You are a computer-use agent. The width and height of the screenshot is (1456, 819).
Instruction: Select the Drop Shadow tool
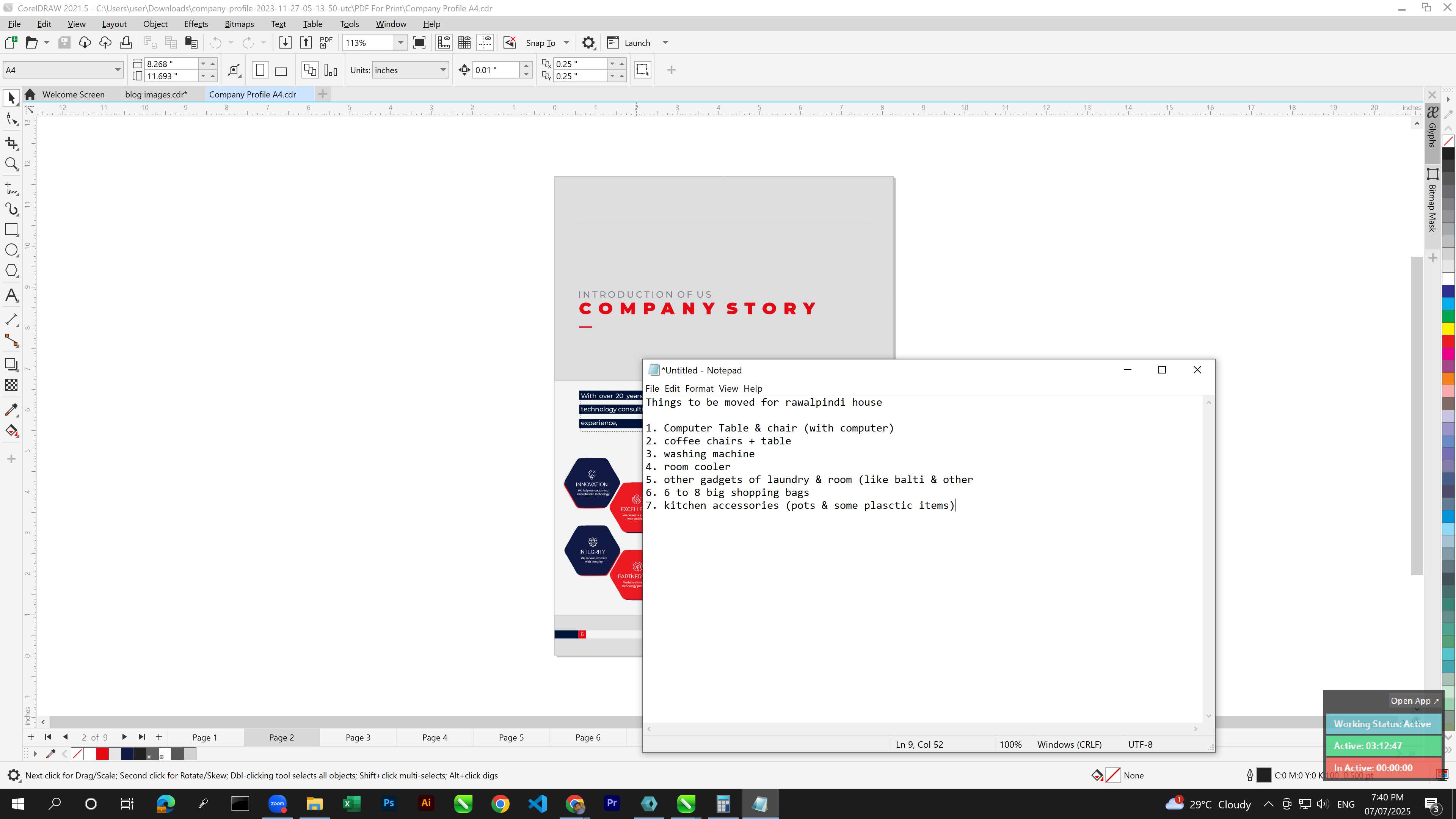coord(11,364)
